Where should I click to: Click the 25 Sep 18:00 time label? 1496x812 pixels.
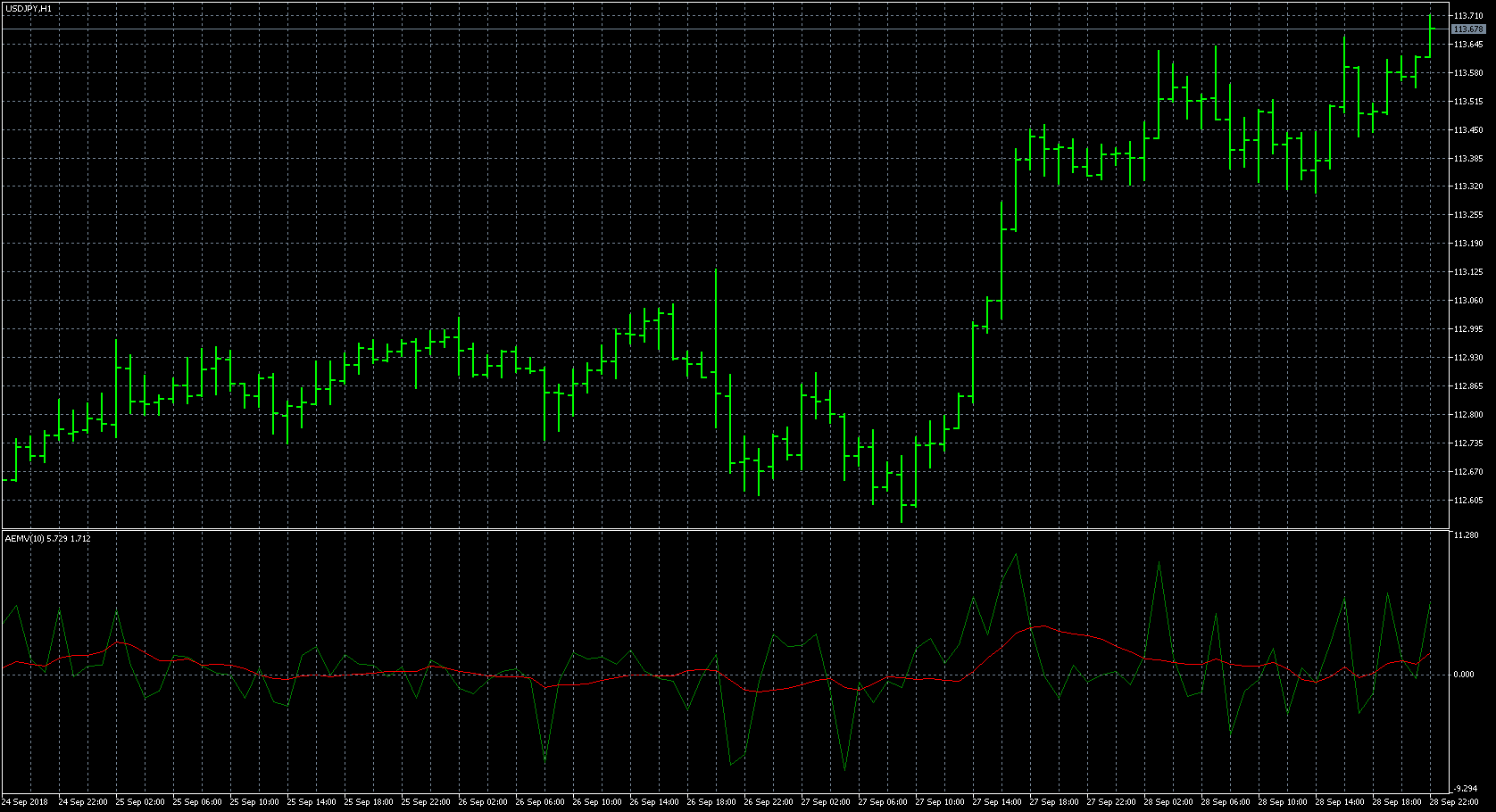tap(369, 802)
